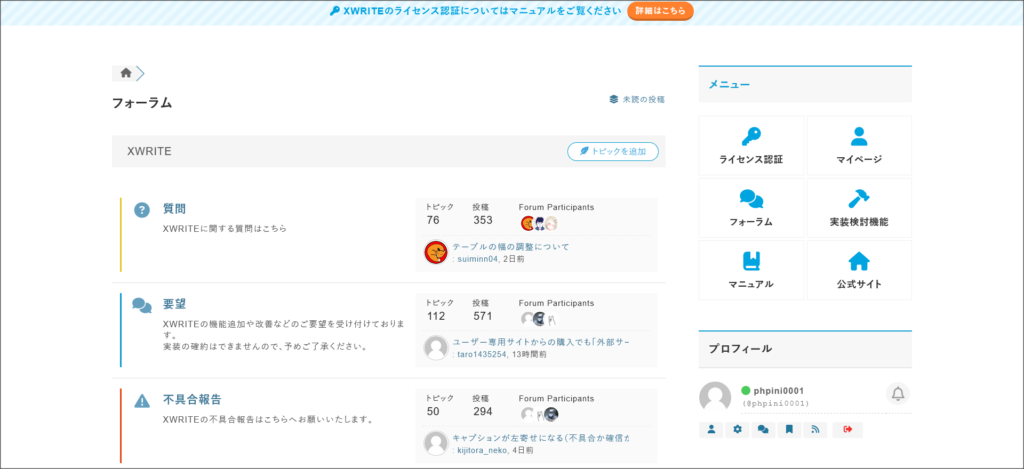Click the phpini0001 profile avatar

[x=715, y=397]
